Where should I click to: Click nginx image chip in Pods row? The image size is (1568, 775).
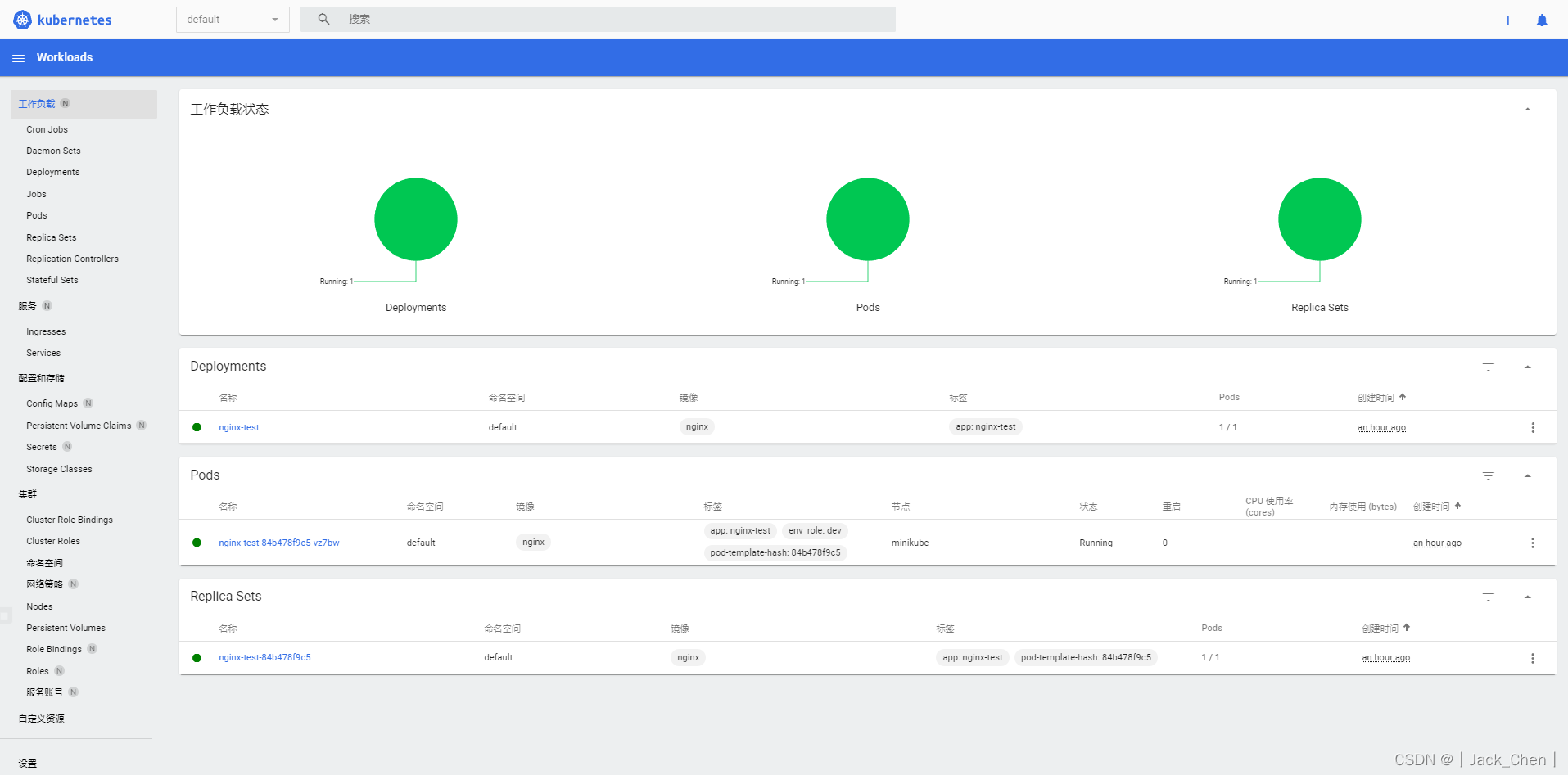[533, 542]
